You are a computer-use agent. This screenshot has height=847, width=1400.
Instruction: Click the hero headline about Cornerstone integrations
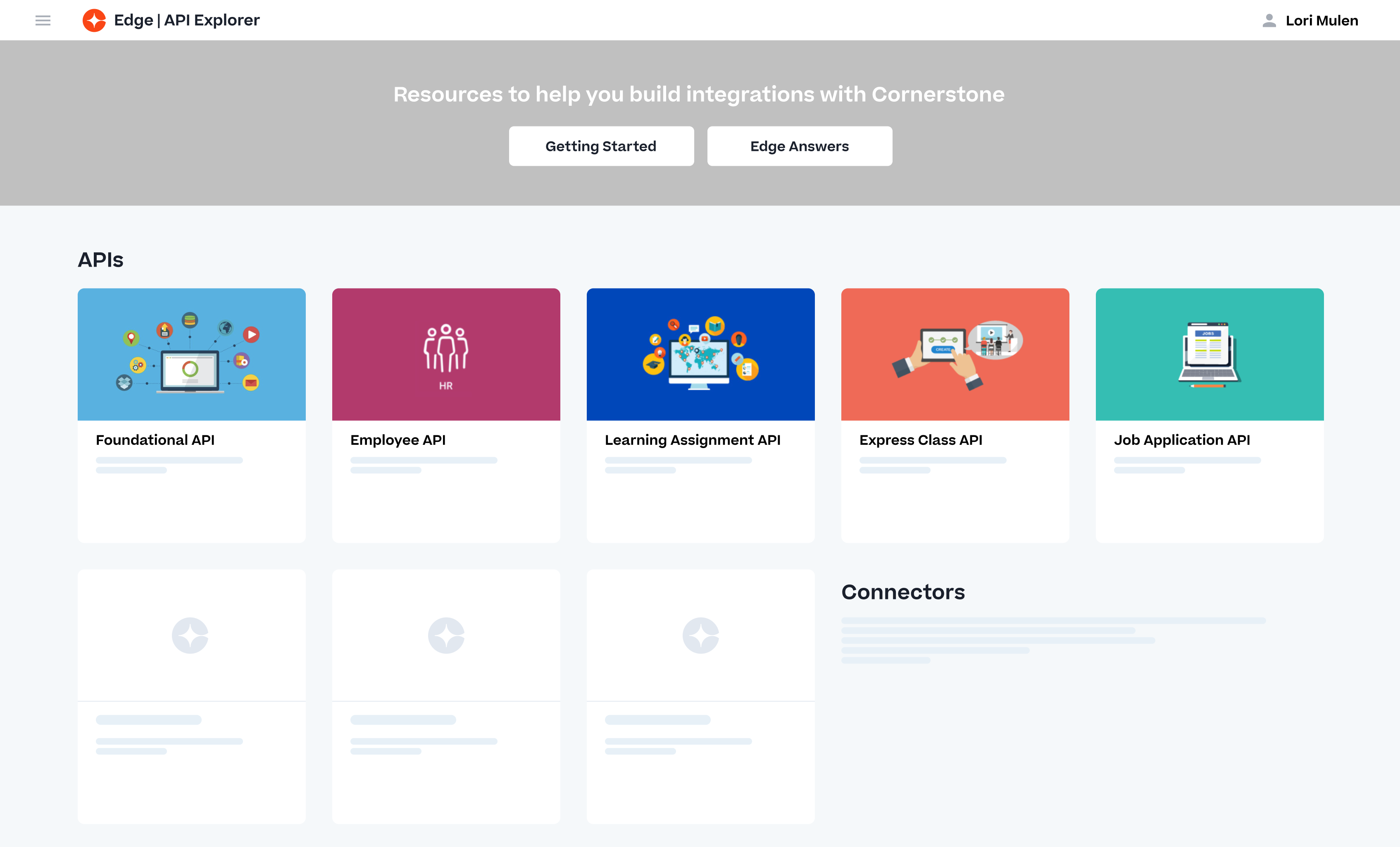point(699,94)
